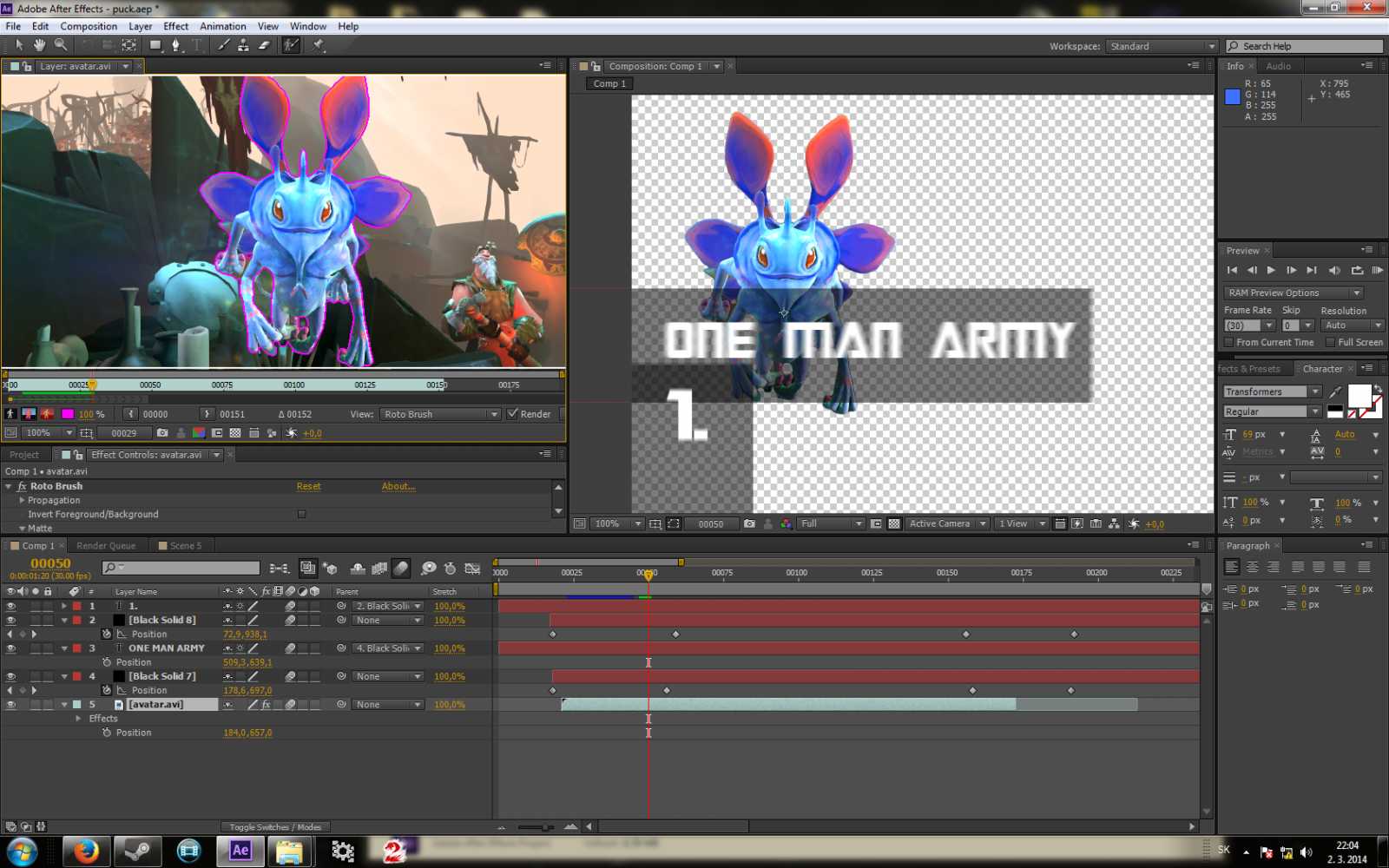
Task: Hide the Black Solid 8 layer
Action: [10, 621]
